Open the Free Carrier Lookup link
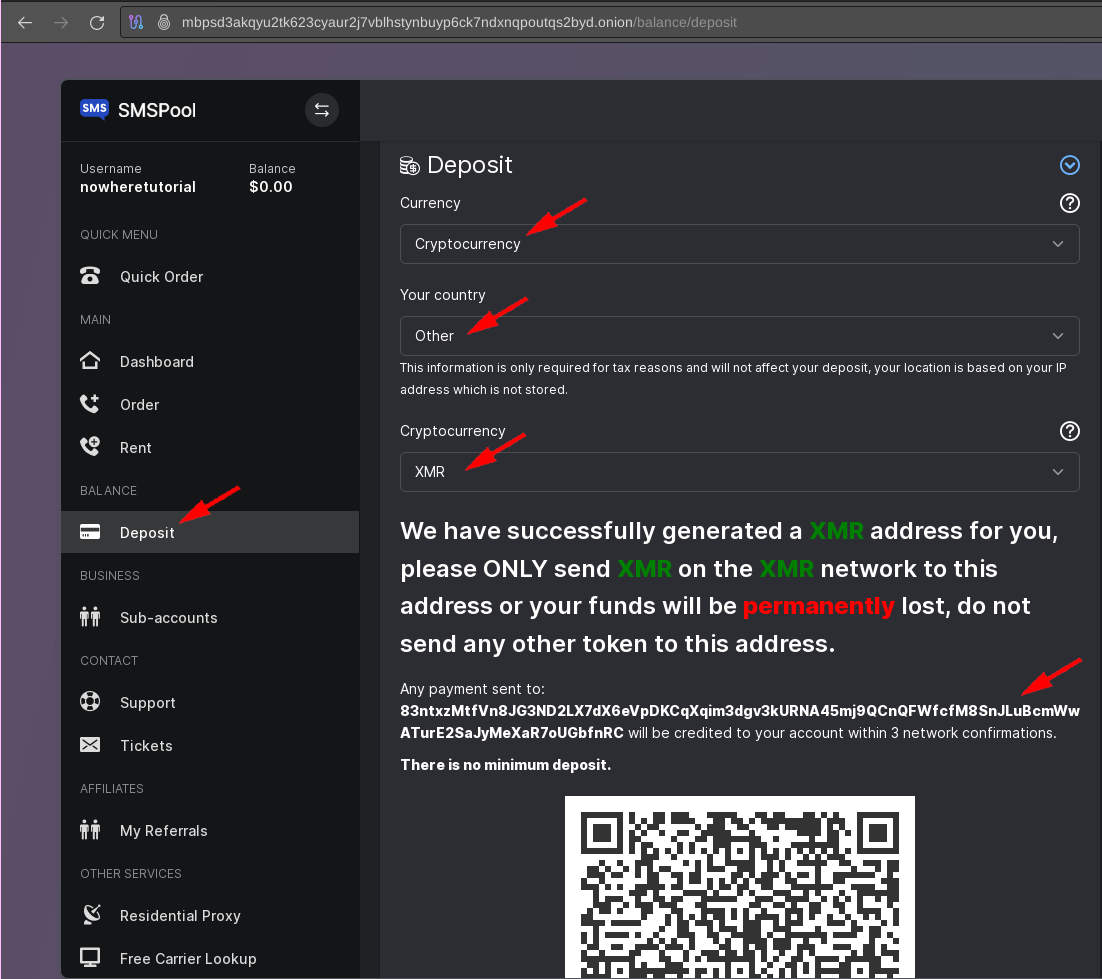Viewport: 1102px width, 979px height. (210, 959)
